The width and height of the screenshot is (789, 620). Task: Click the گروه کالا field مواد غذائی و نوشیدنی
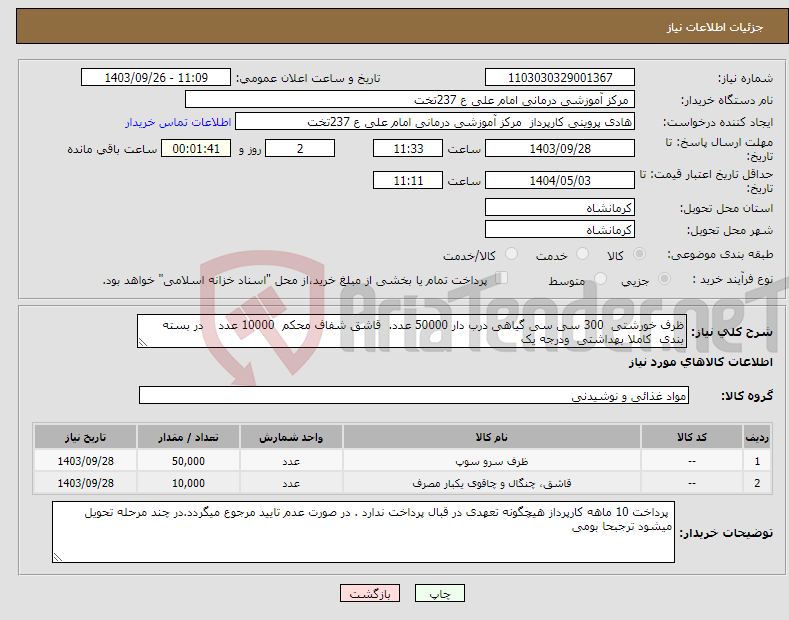[x=414, y=396]
